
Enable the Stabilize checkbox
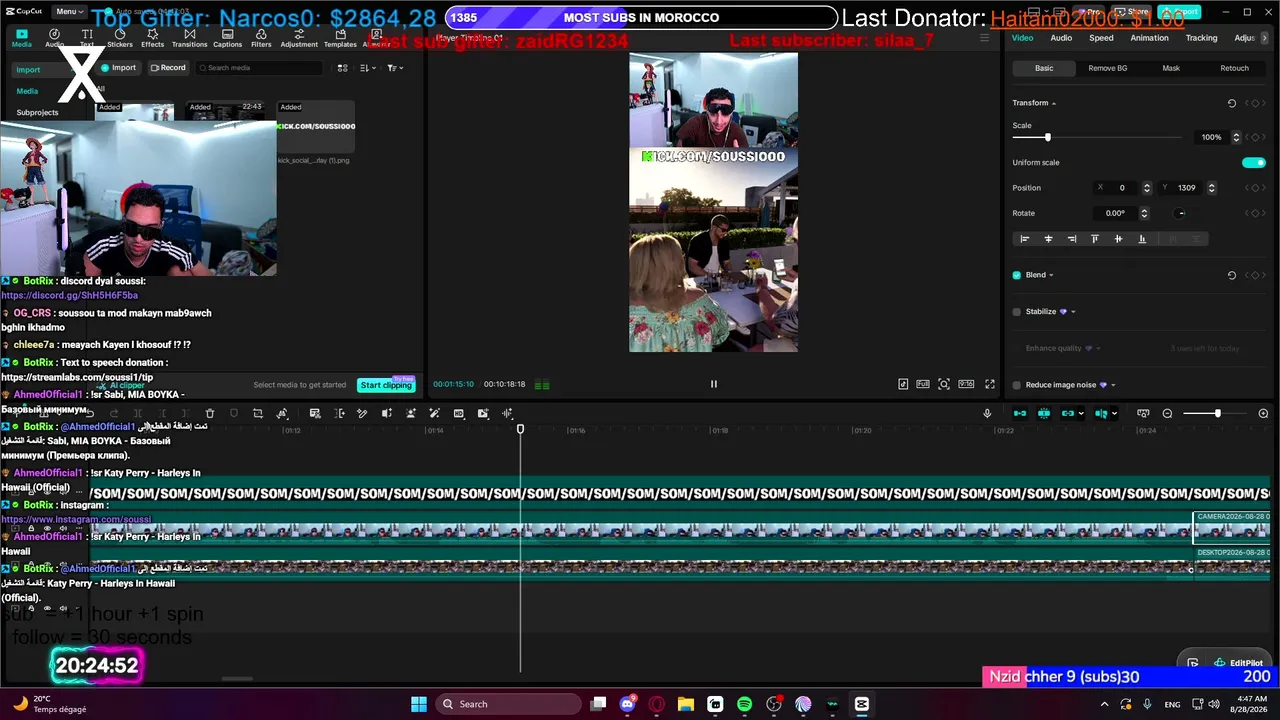tap(1017, 312)
